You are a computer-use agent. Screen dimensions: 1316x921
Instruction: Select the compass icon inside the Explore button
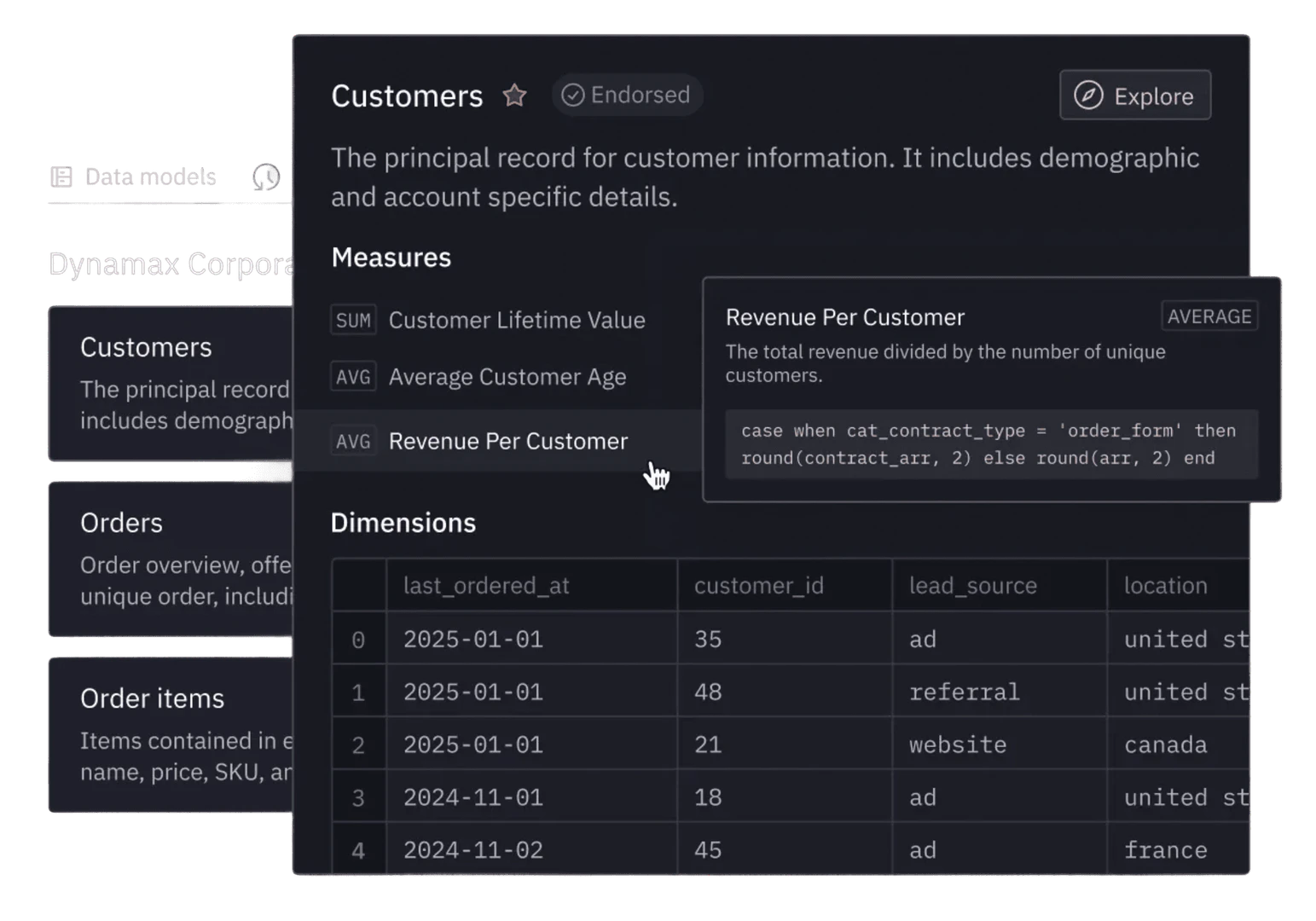click(x=1089, y=95)
